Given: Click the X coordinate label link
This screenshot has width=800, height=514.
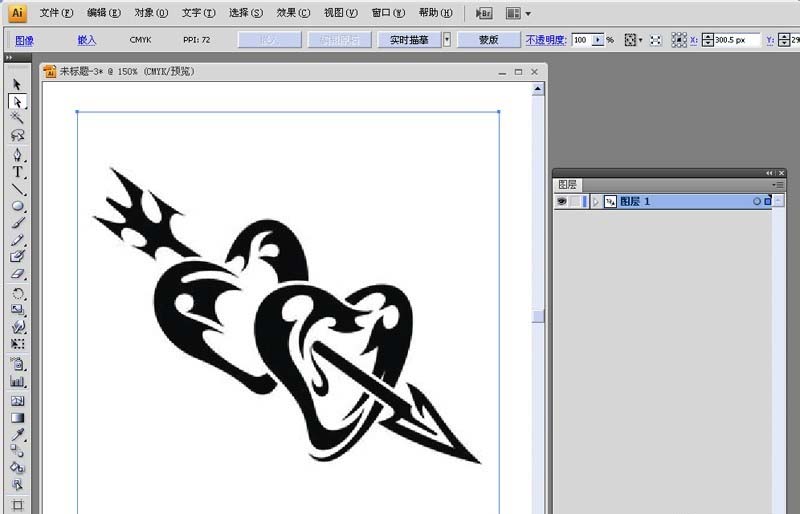Looking at the screenshot, I should click(x=694, y=40).
